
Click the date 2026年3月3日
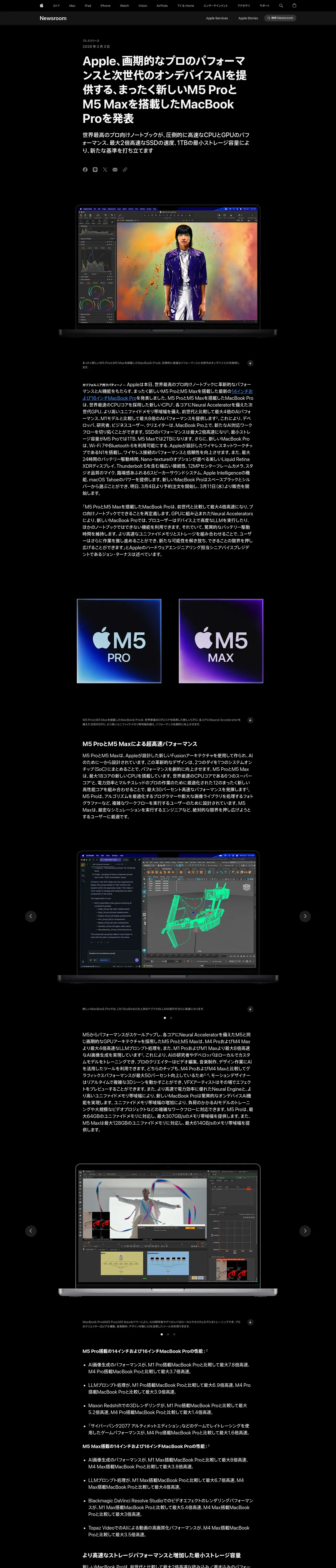96,46
